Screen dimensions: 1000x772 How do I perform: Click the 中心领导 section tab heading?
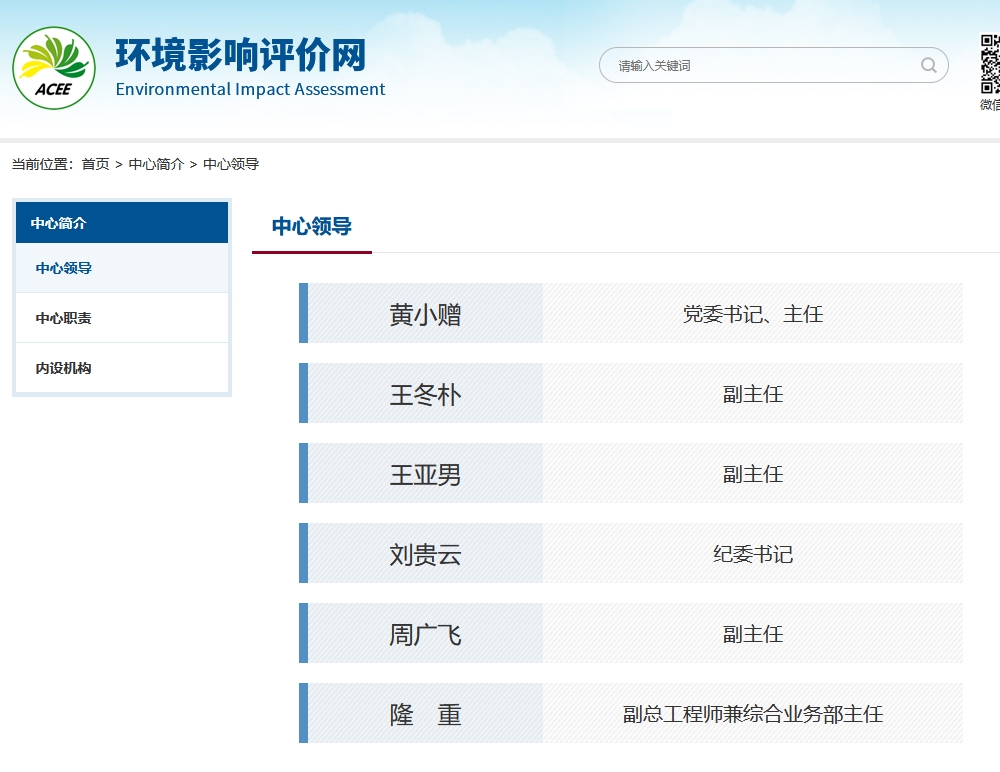(312, 226)
